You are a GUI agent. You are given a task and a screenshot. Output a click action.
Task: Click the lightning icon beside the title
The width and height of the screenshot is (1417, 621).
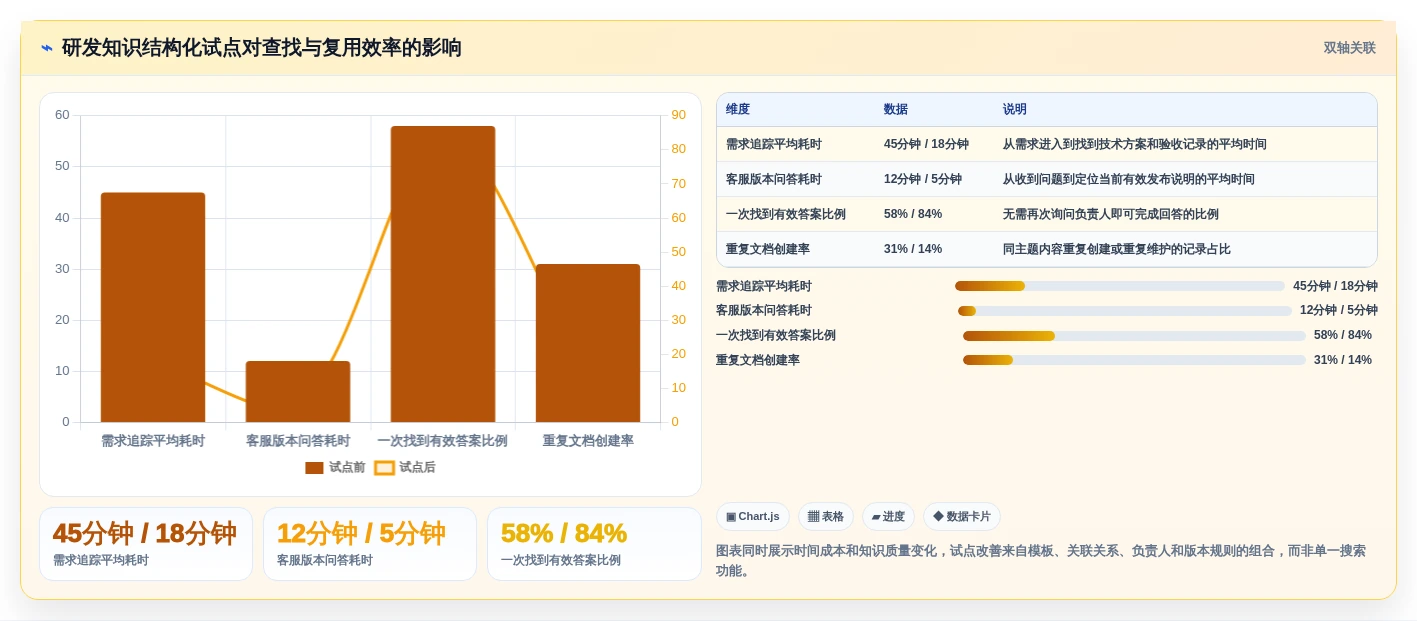(x=47, y=48)
